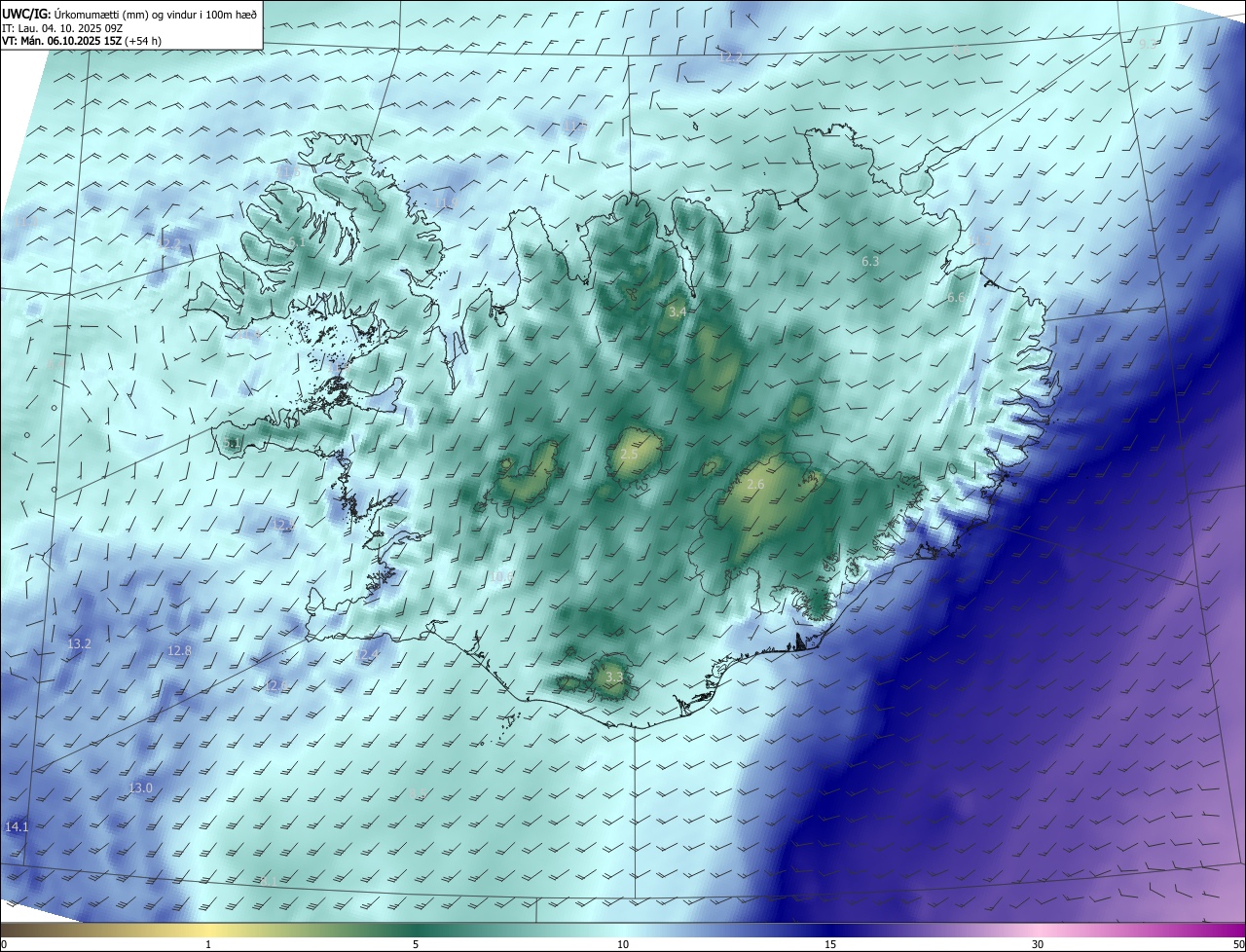Click the 6.1 value label in the Westfjords
1246x952 pixels.
tap(296, 241)
